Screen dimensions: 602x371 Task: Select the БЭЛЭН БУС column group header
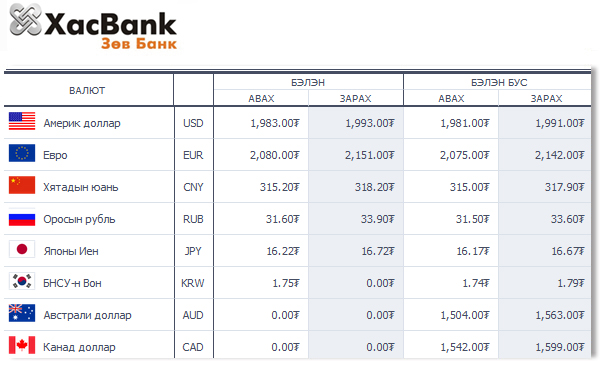click(499, 83)
